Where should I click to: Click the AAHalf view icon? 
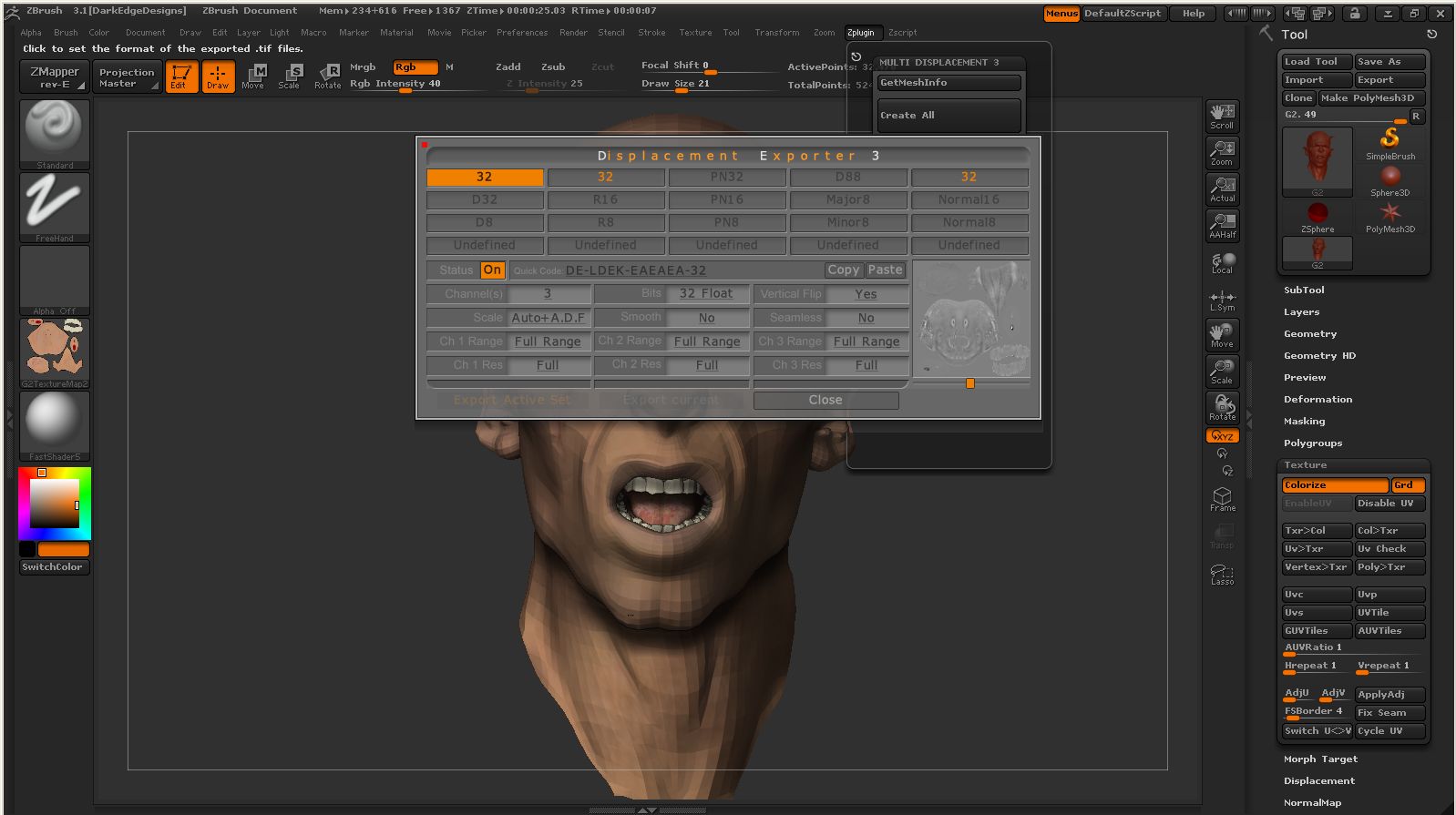point(1222,225)
